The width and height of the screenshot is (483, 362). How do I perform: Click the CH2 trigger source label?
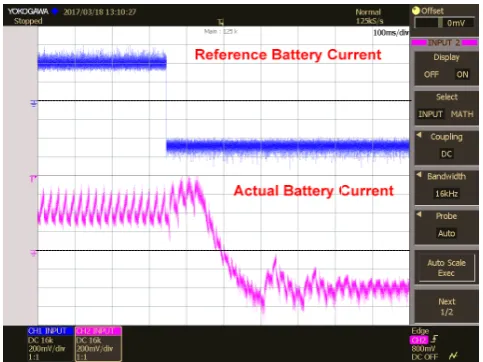[419, 340]
